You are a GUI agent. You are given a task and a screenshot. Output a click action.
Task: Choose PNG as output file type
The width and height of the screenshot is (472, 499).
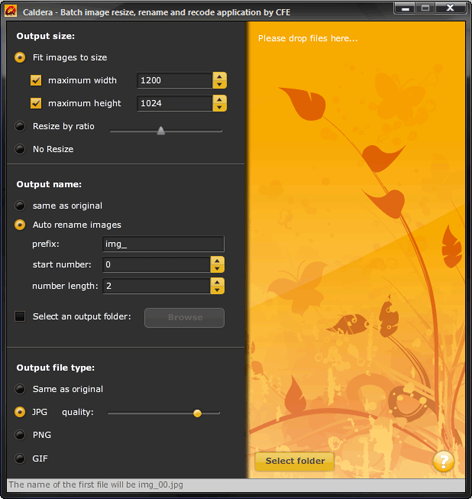coord(20,435)
